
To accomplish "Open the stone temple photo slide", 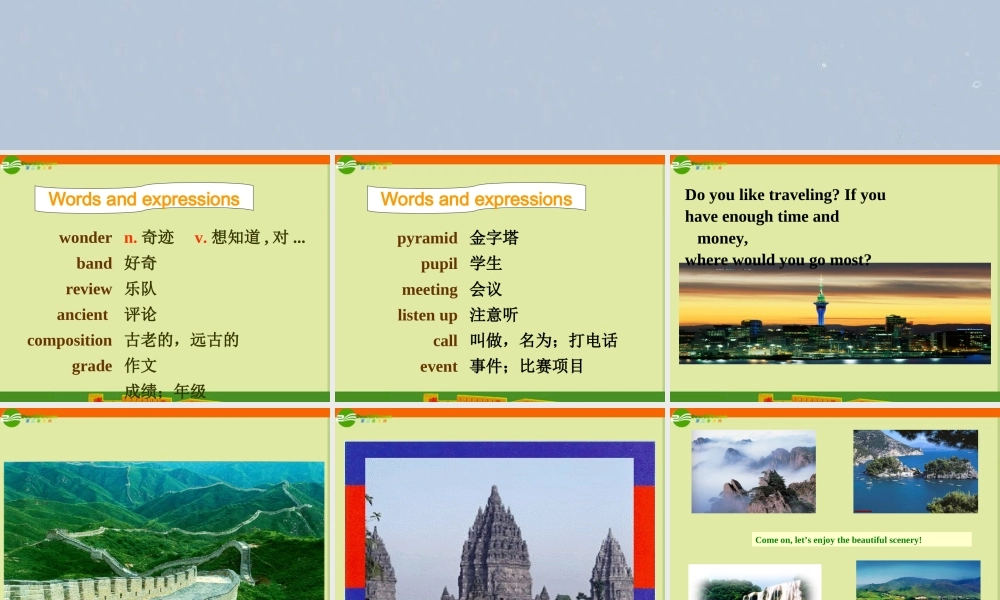I will point(499,504).
